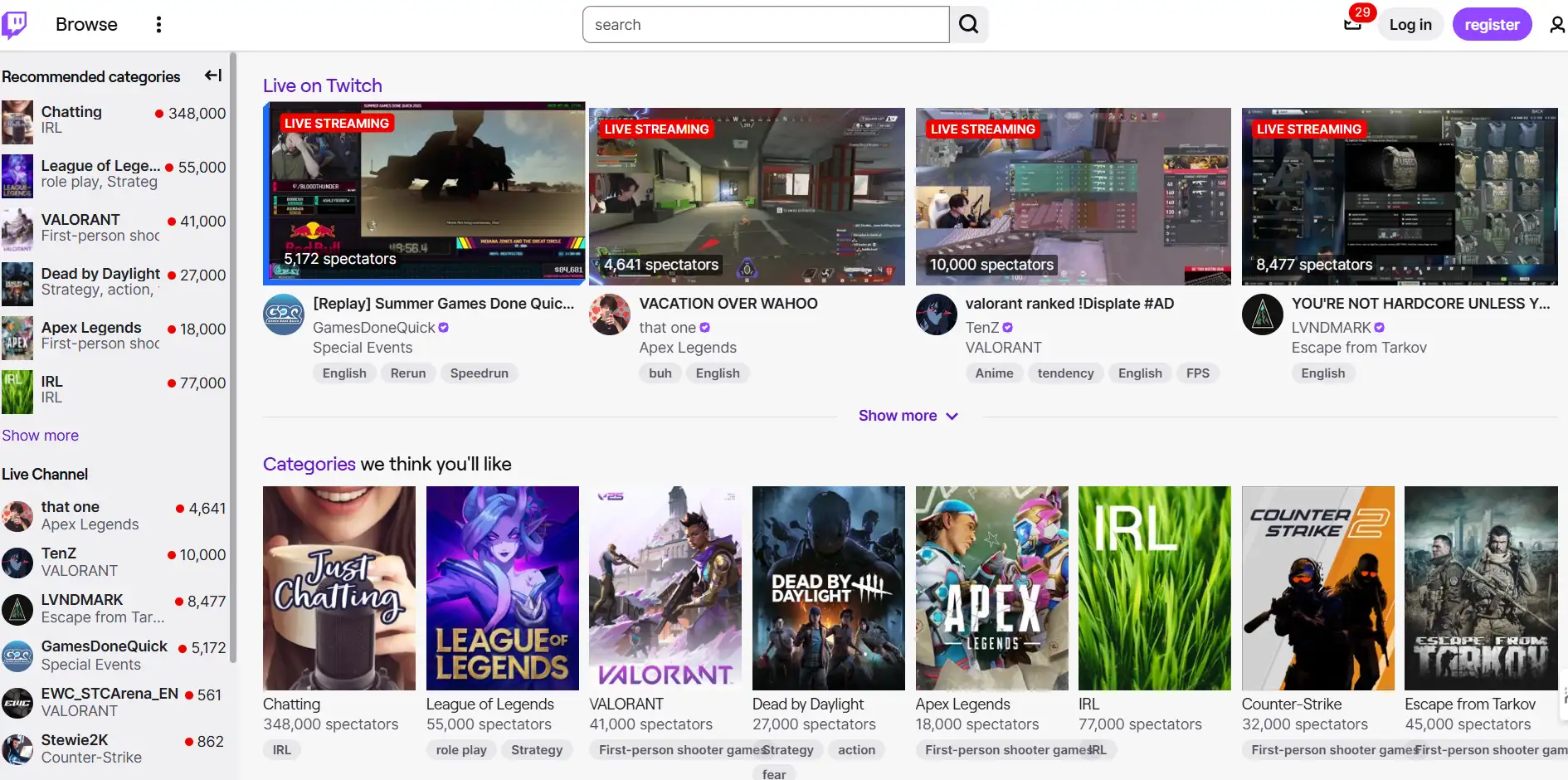Click verified badge next to TenZ name

coord(1008,328)
